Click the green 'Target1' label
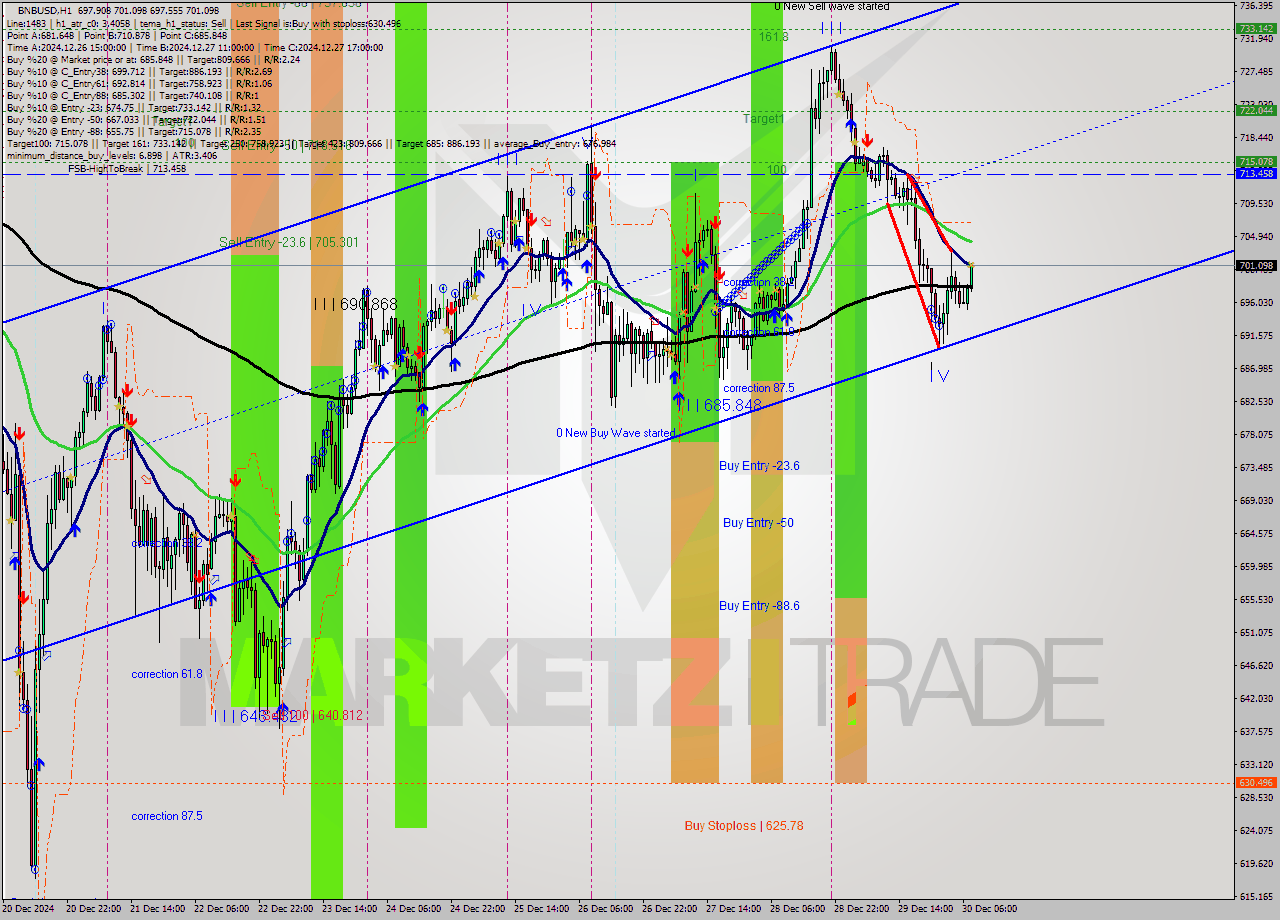This screenshot has width=1280, height=920. click(x=763, y=118)
